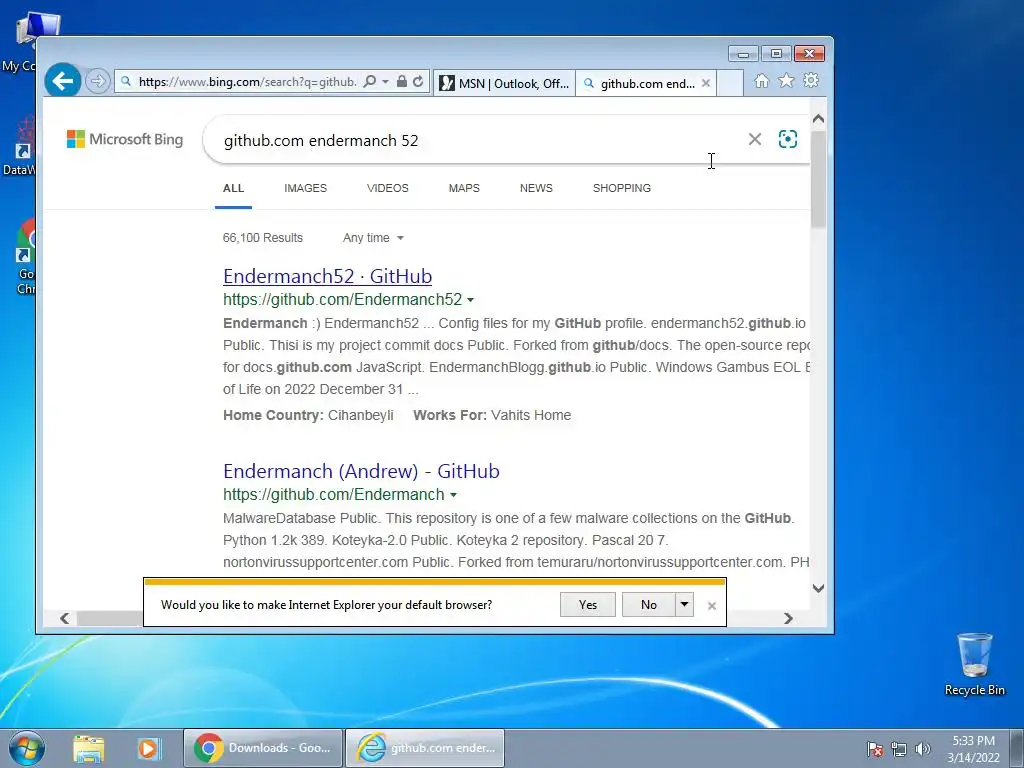The image size is (1024, 768).
Task: Launch Windows Media Player from taskbar
Action: 148,748
